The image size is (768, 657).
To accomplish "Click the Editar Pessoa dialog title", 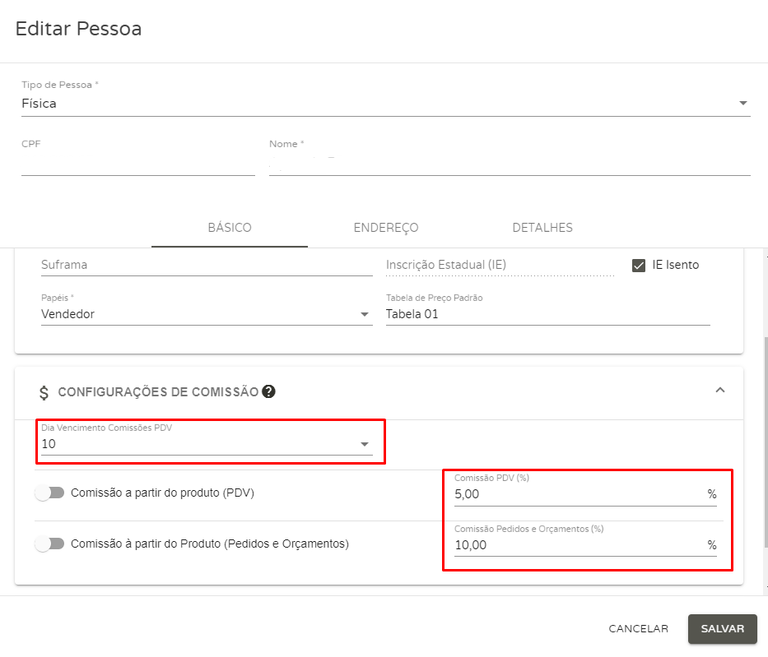I will 78,28.
